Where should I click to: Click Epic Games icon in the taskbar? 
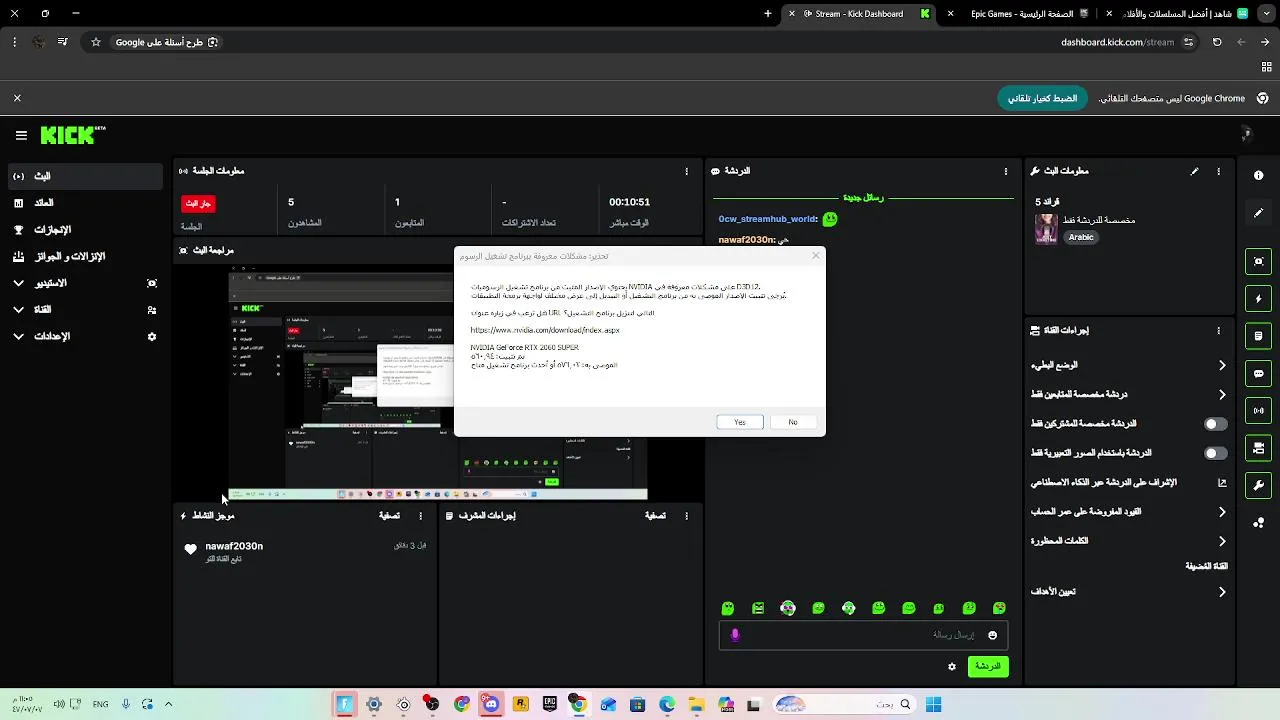549,704
